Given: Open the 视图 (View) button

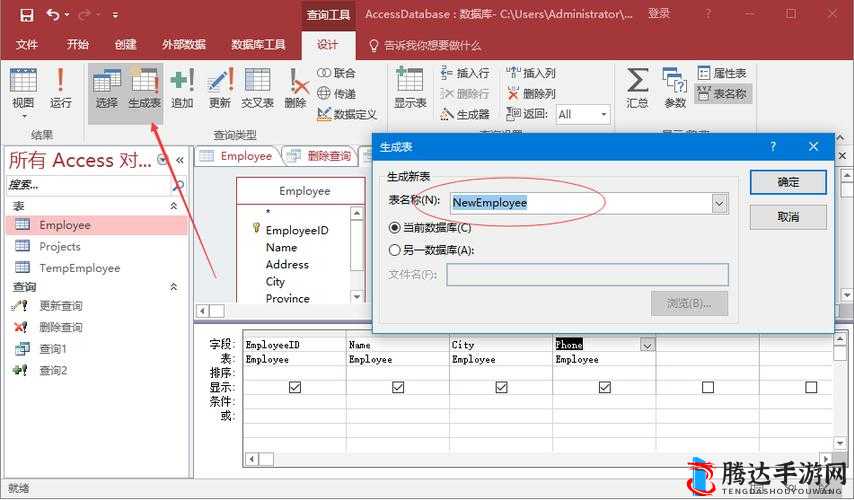Looking at the screenshot, I should [x=23, y=89].
